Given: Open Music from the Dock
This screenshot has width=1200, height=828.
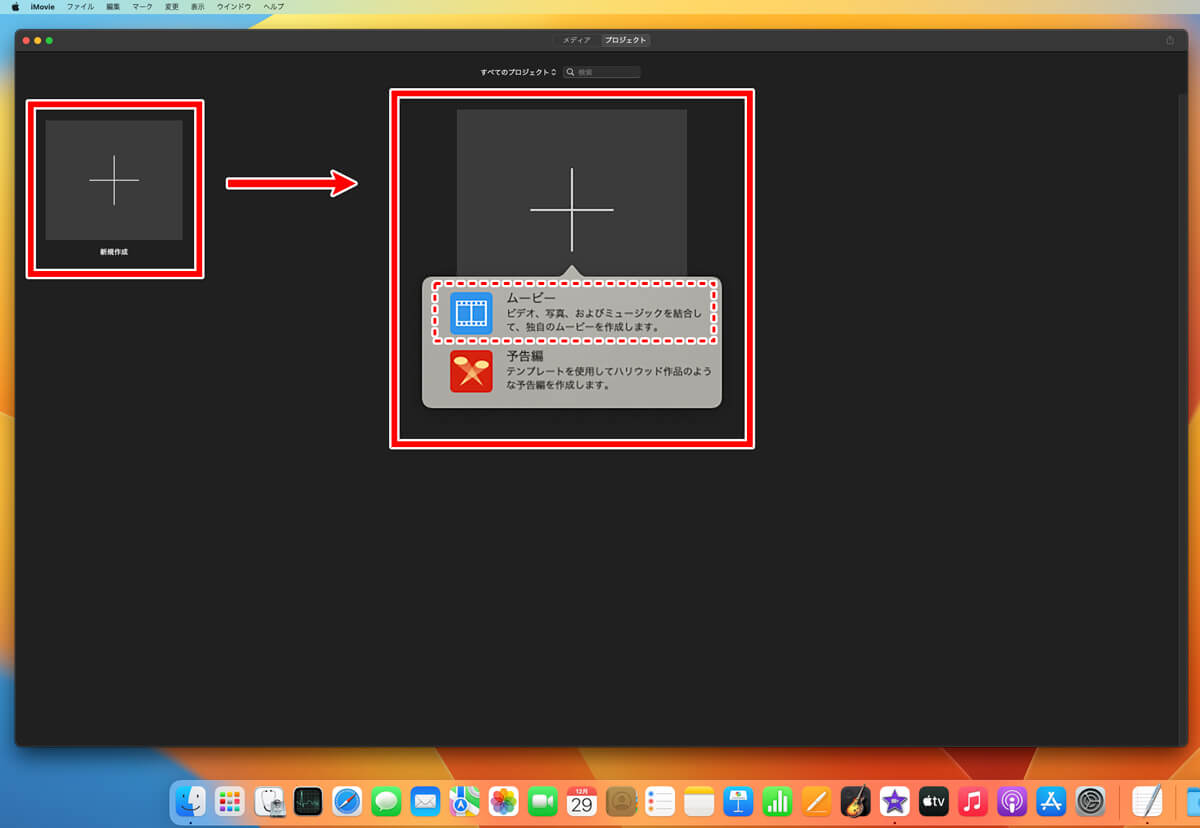Looking at the screenshot, I should pyautogui.click(x=972, y=801).
